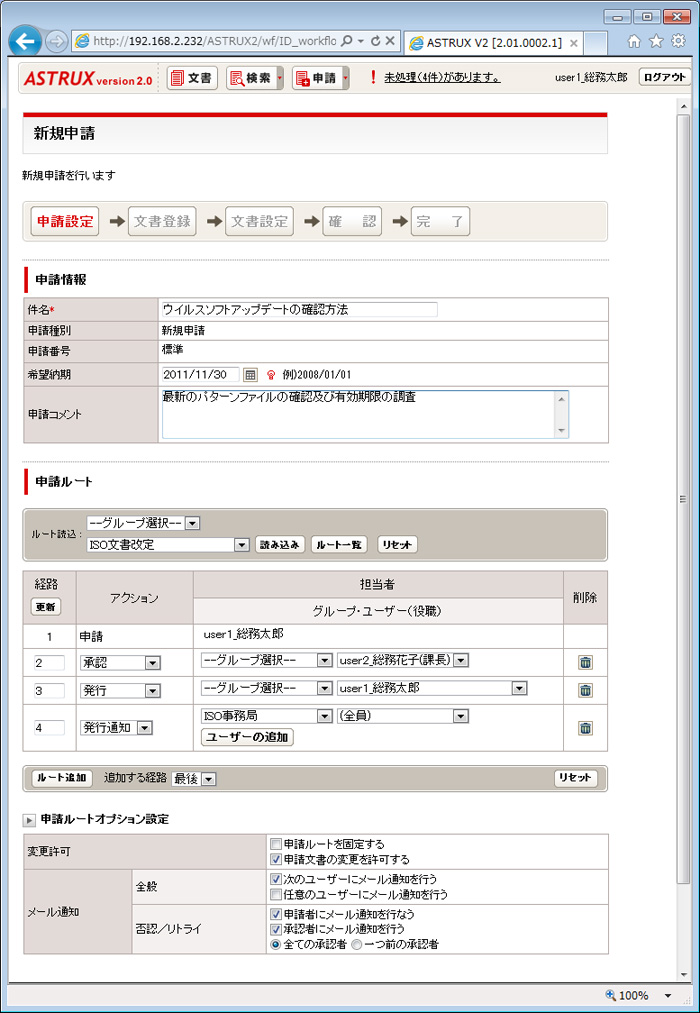The height and width of the screenshot is (1013, 700).
Task: Uncheck 申請者にメール通知を行なう checkbox
Action: (x=276, y=914)
